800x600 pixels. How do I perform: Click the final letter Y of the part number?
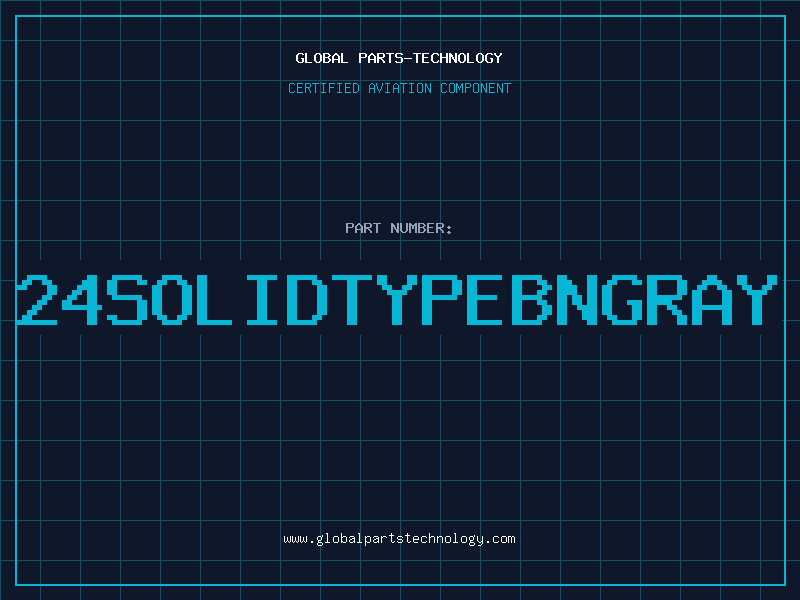coord(755,299)
